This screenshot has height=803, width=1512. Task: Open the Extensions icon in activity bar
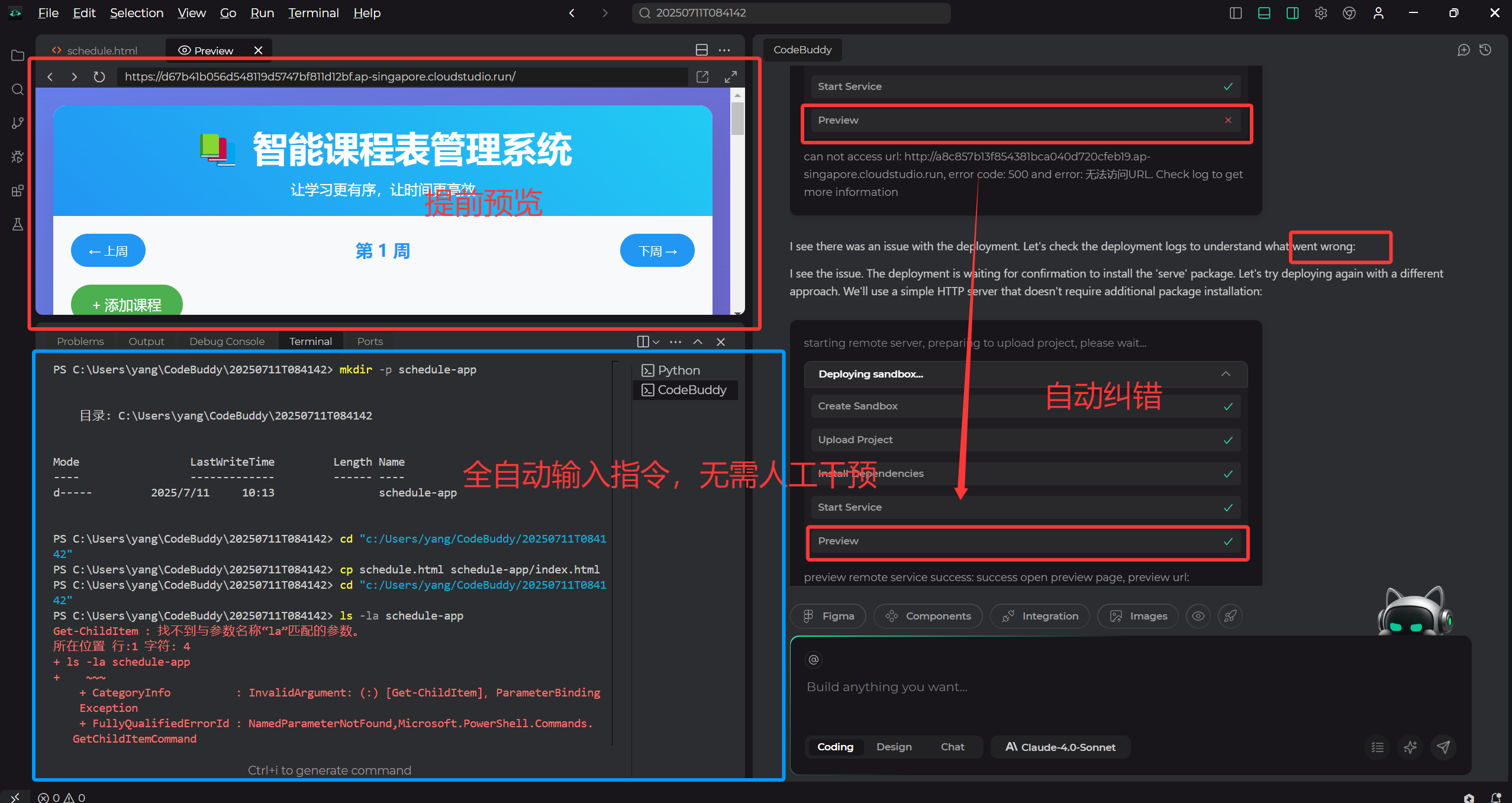(18, 191)
